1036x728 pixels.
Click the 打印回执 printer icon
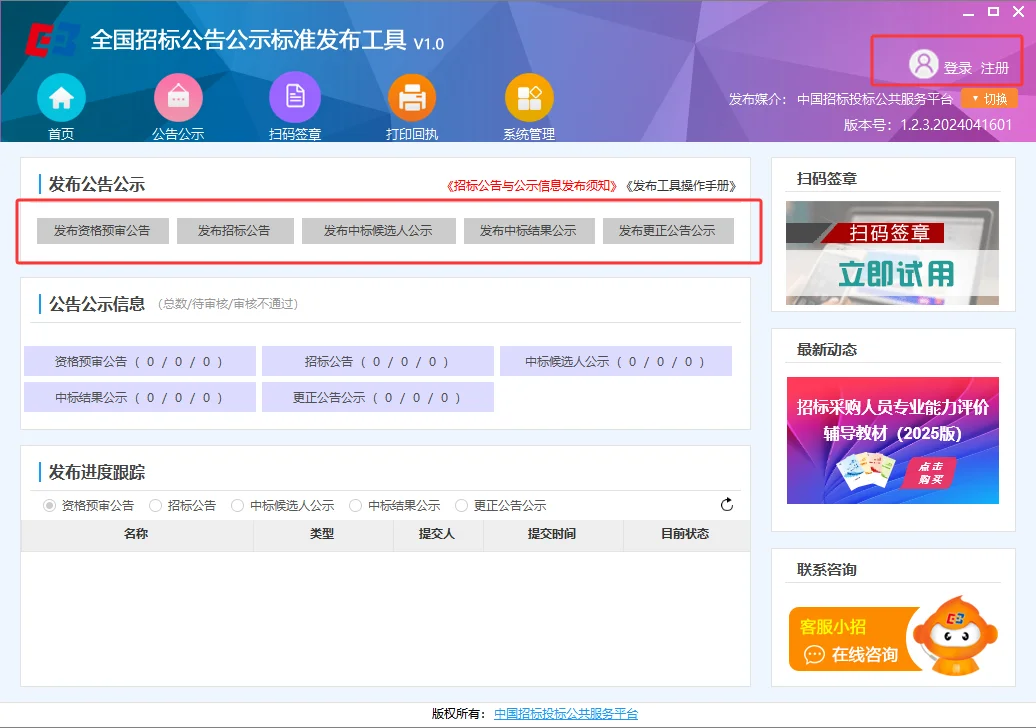[x=411, y=96]
